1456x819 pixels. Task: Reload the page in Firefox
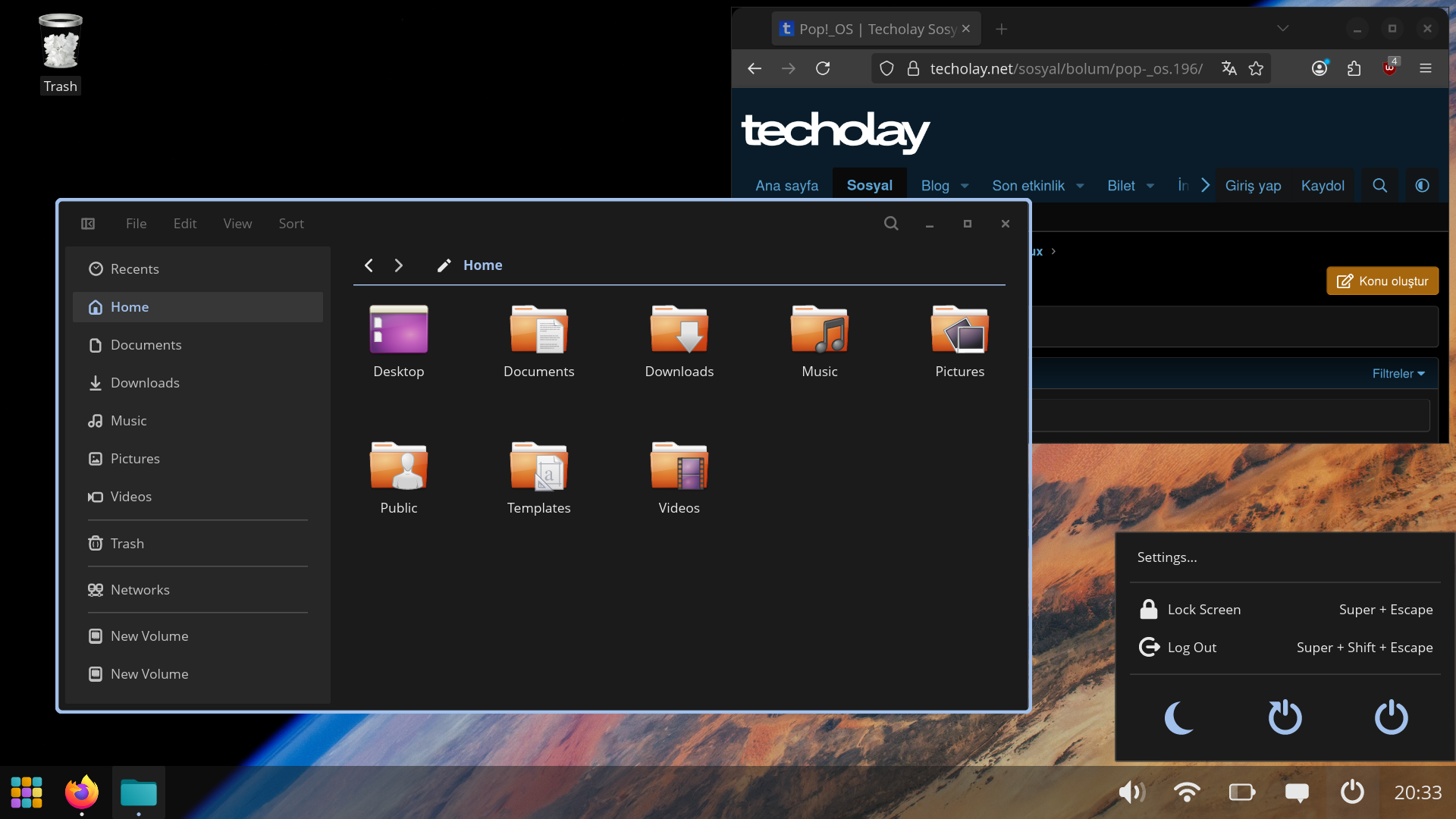click(823, 69)
